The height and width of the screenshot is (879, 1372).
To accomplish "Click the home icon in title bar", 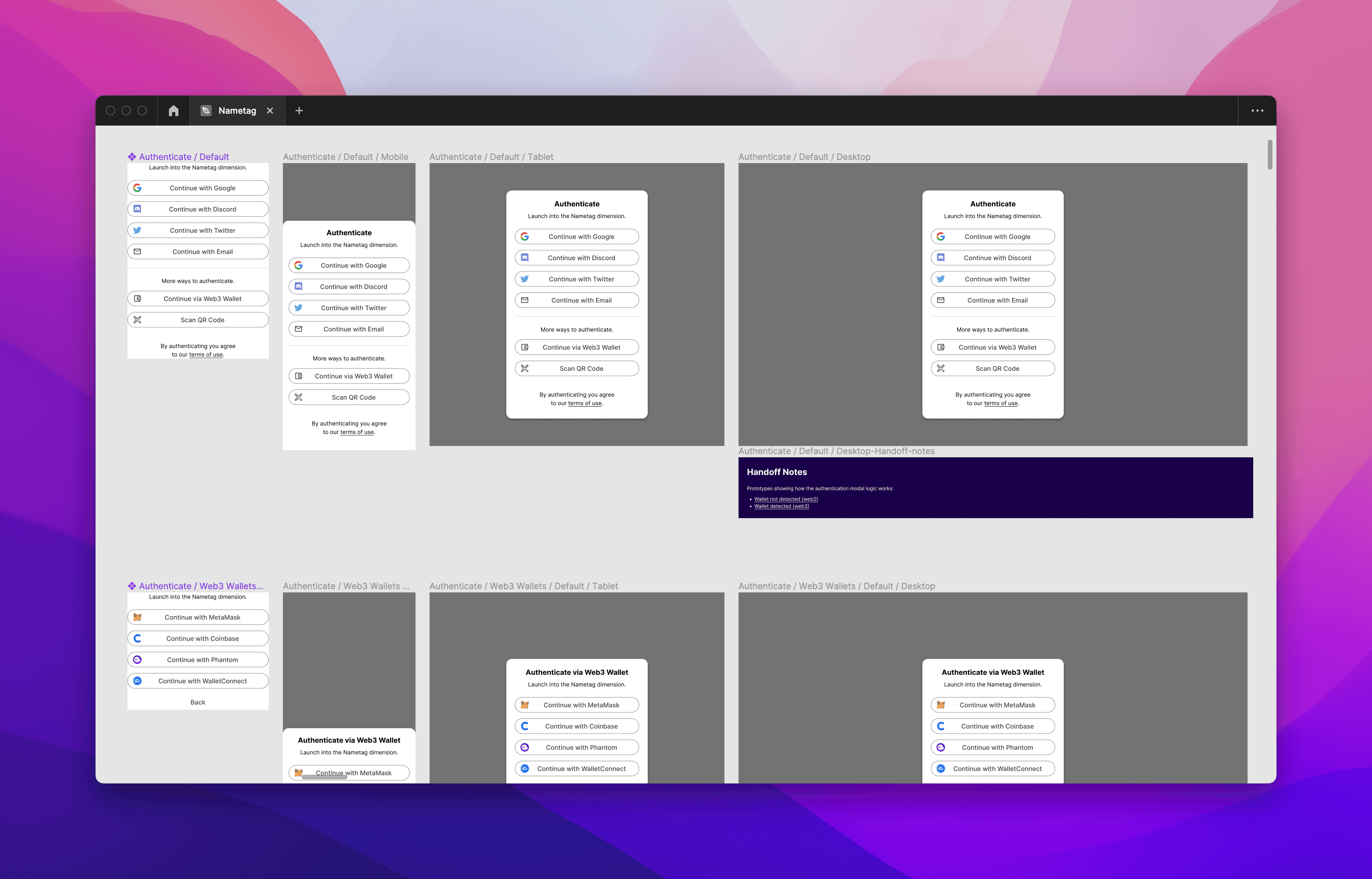I will coord(173,111).
